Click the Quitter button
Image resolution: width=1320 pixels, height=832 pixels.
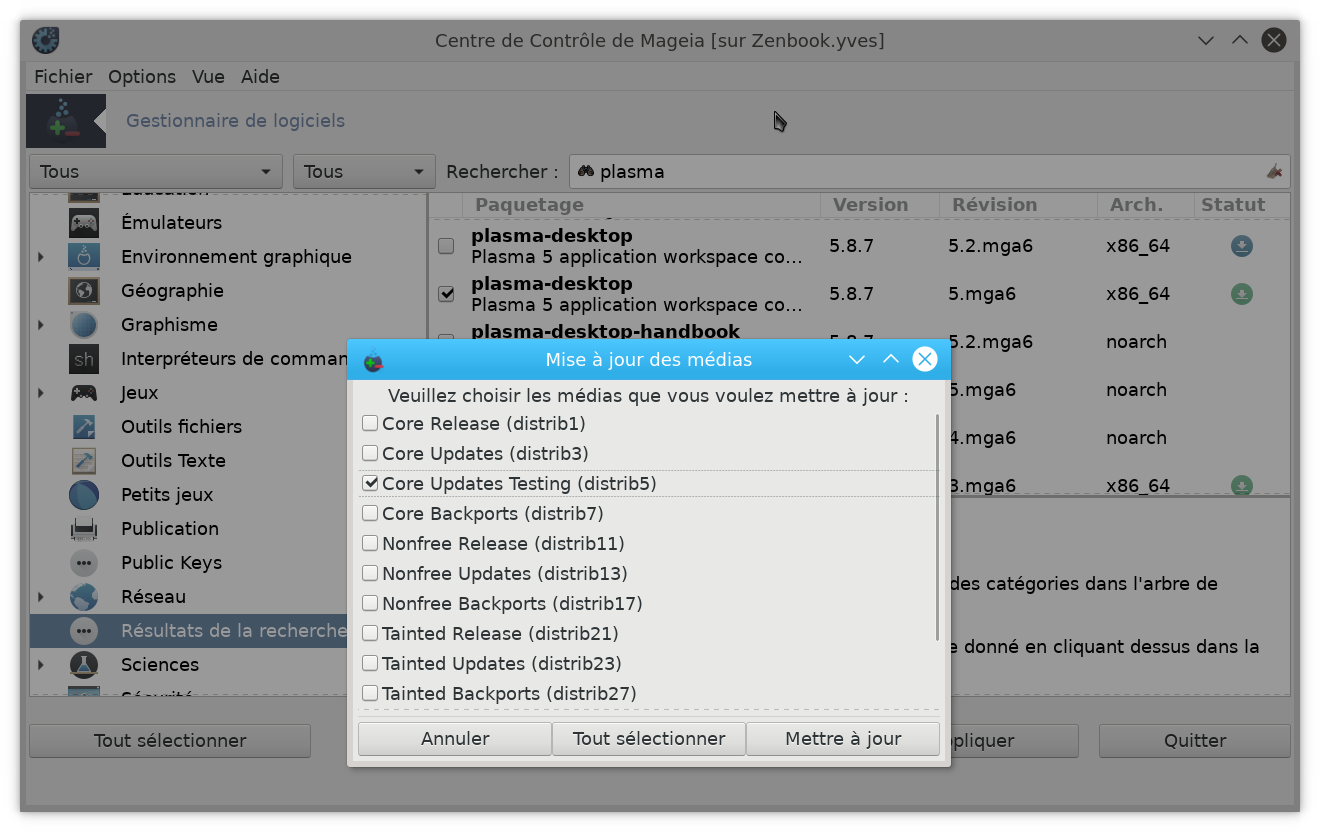(x=1195, y=741)
